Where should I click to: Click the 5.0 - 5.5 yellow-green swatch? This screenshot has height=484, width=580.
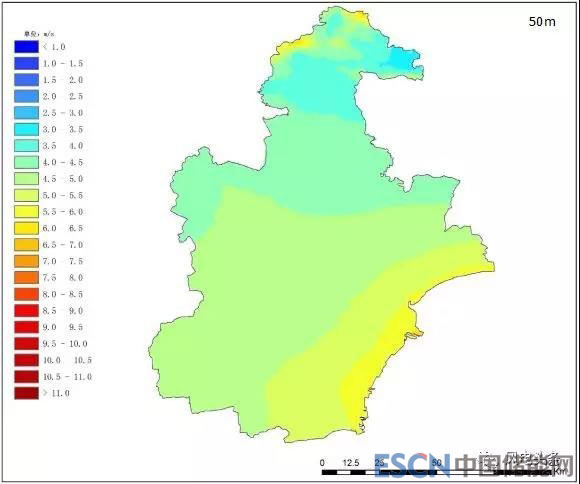click(x=26, y=195)
